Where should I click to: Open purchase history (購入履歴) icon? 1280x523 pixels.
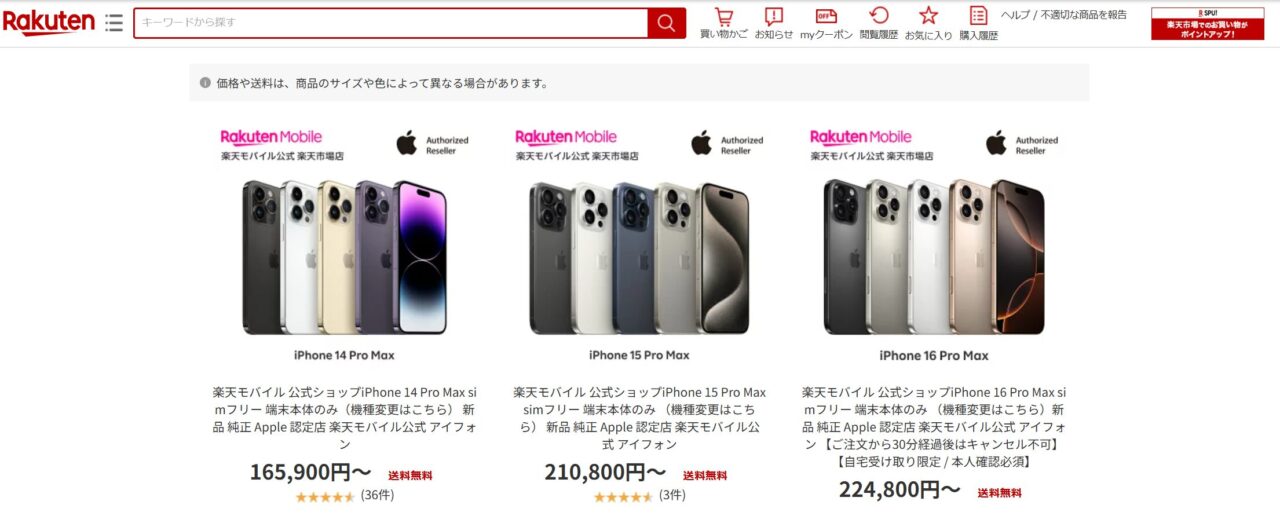coord(979,23)
